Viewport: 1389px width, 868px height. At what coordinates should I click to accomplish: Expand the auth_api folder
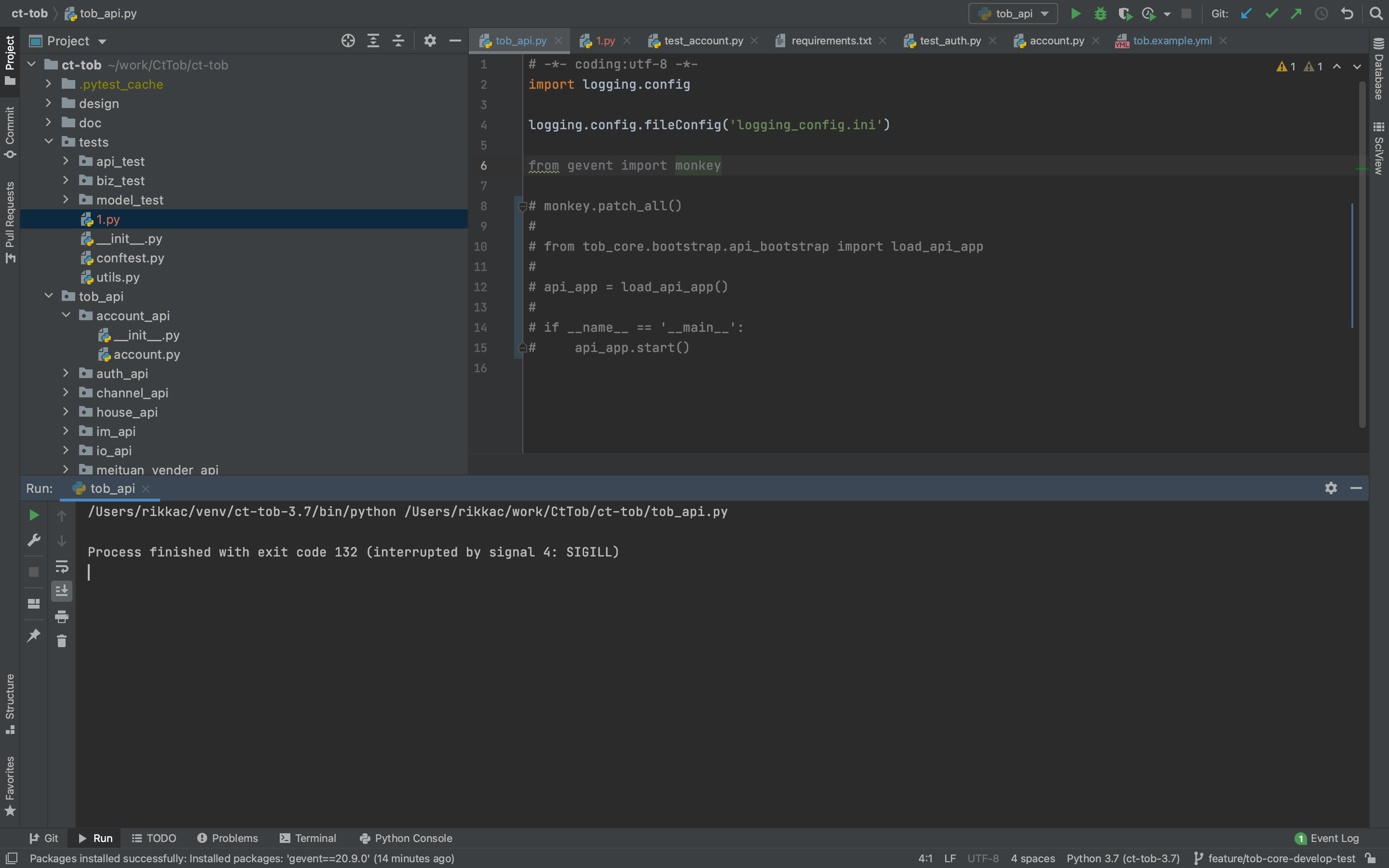pyautogui.click(x=66, y=373)
